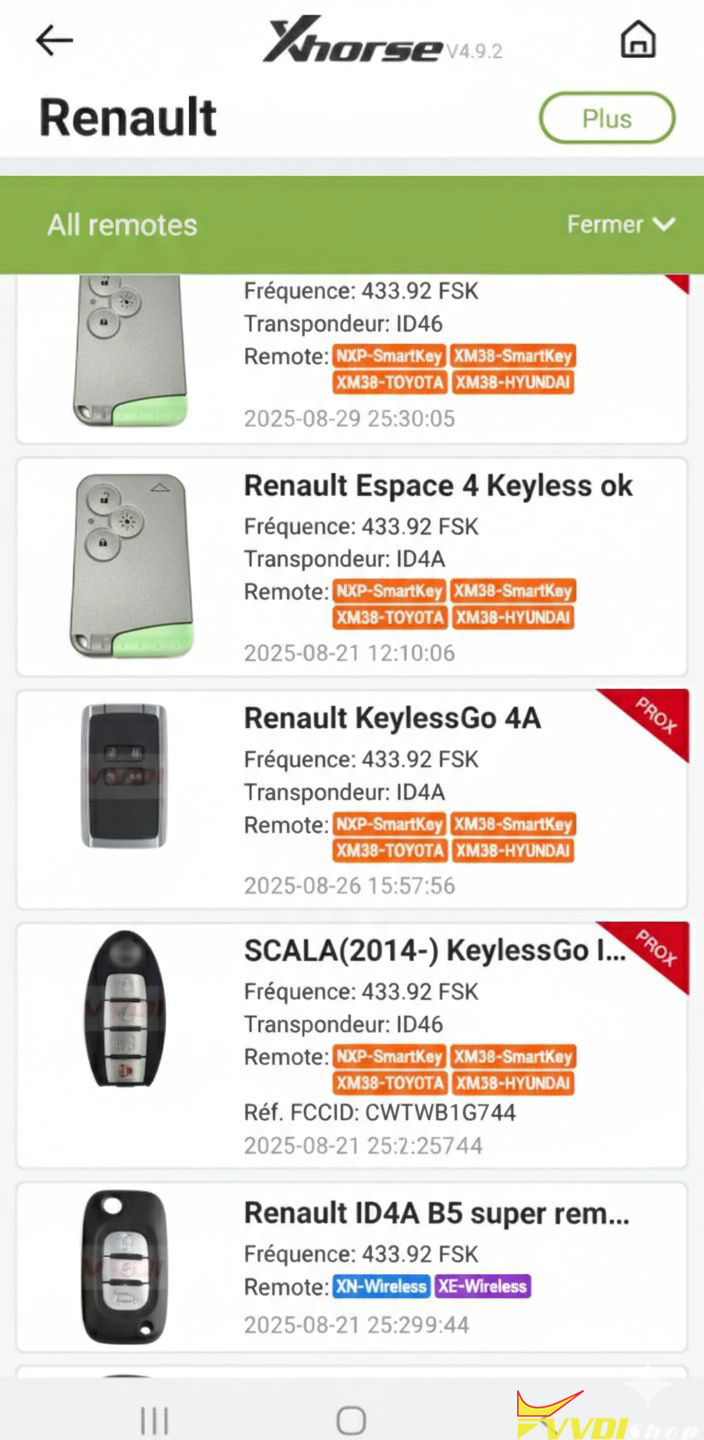Open SCALA(2014-) KeylessGo remote entry
704x1440 pixels.
(x=435, y=950)
